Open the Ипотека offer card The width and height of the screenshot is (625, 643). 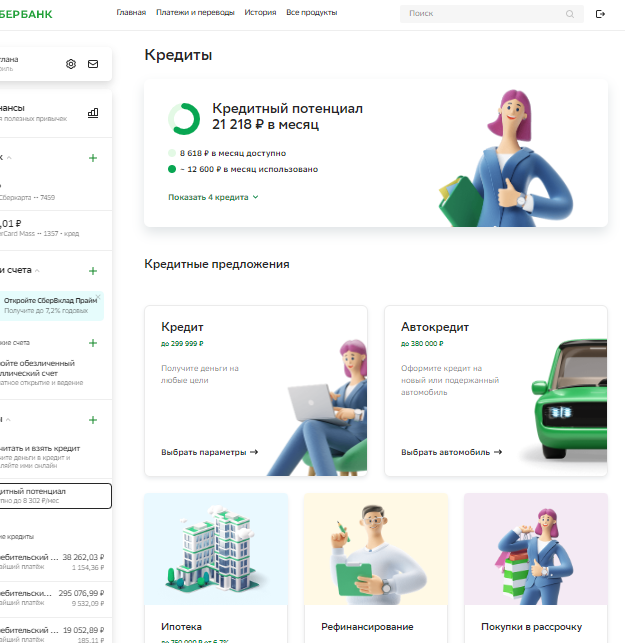(x=216, y=568)
